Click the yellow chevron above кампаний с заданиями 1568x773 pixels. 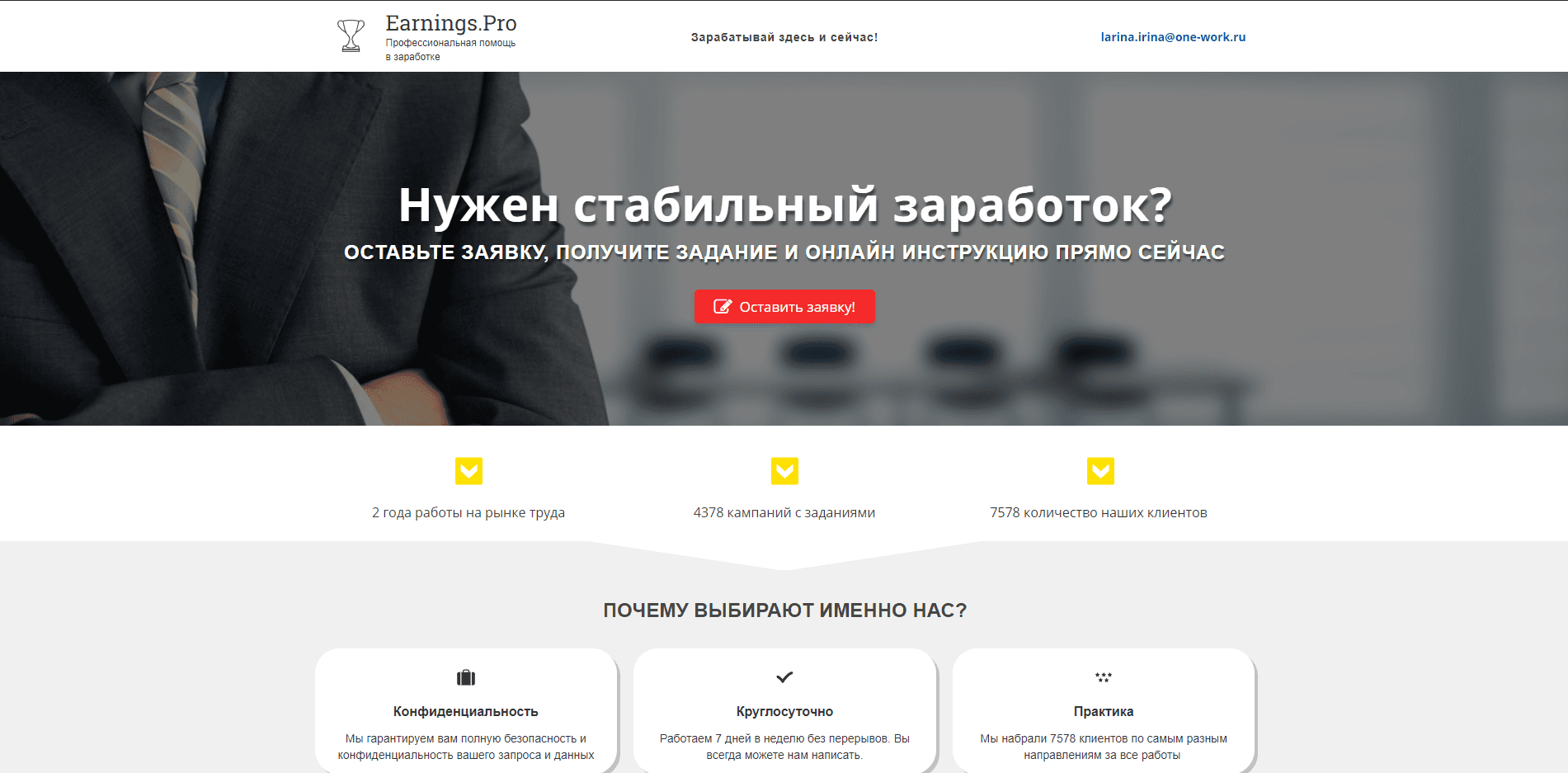click(x=784, y=471)
